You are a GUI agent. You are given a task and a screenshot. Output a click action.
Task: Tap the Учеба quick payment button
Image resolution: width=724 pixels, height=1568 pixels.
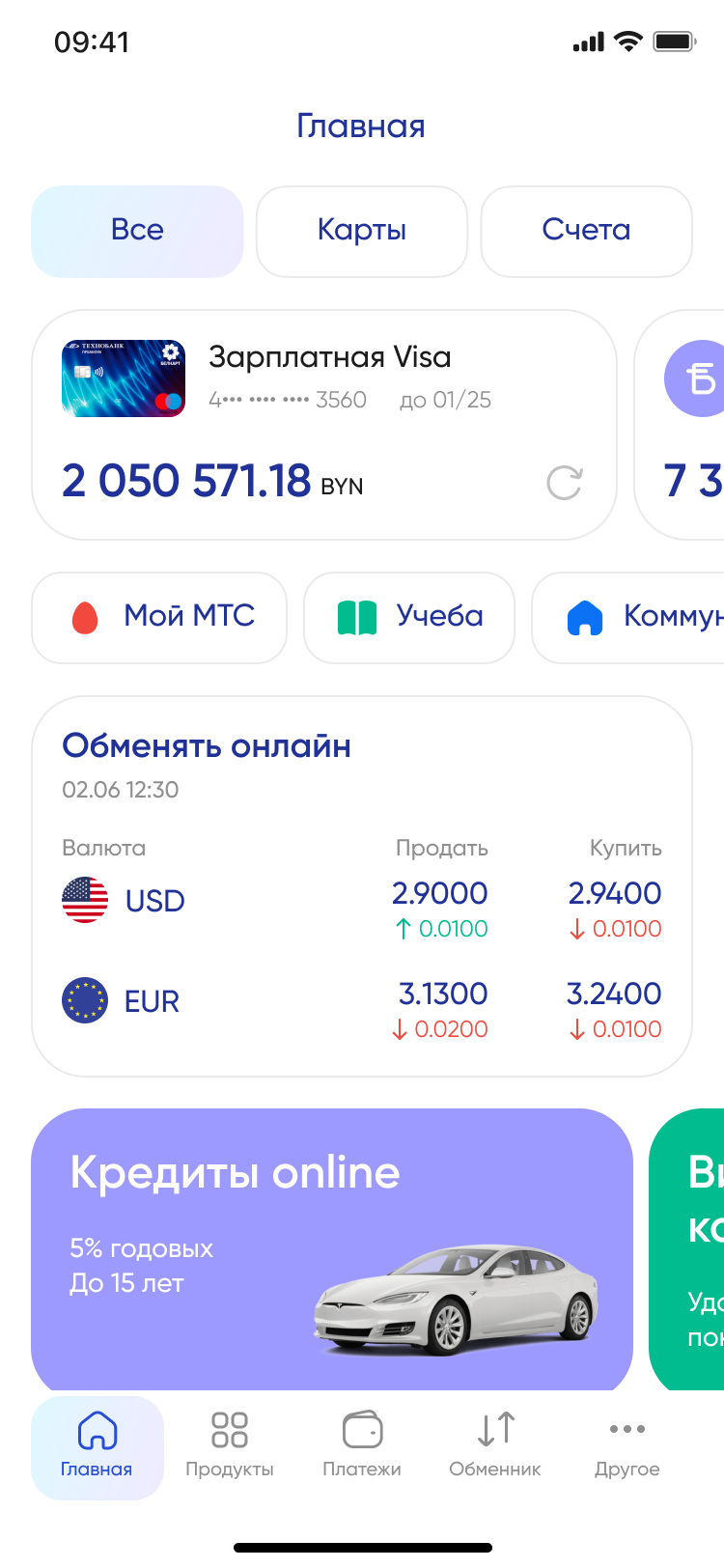click(409, 617)
